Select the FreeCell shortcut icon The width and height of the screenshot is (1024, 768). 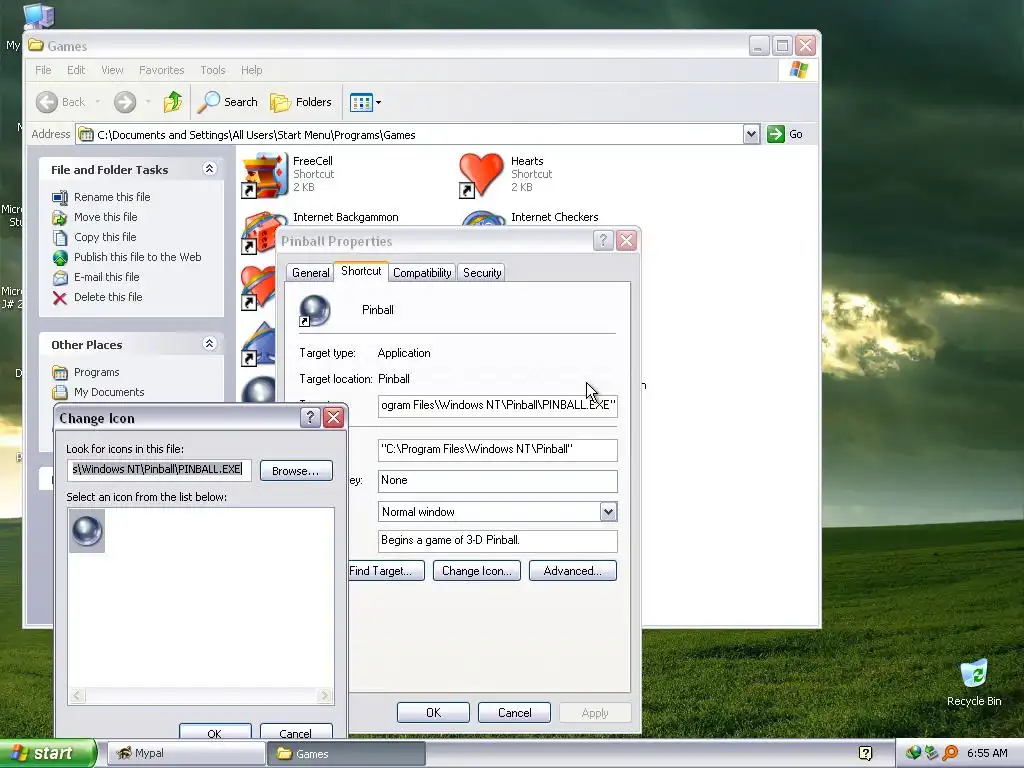pos(264,174)
